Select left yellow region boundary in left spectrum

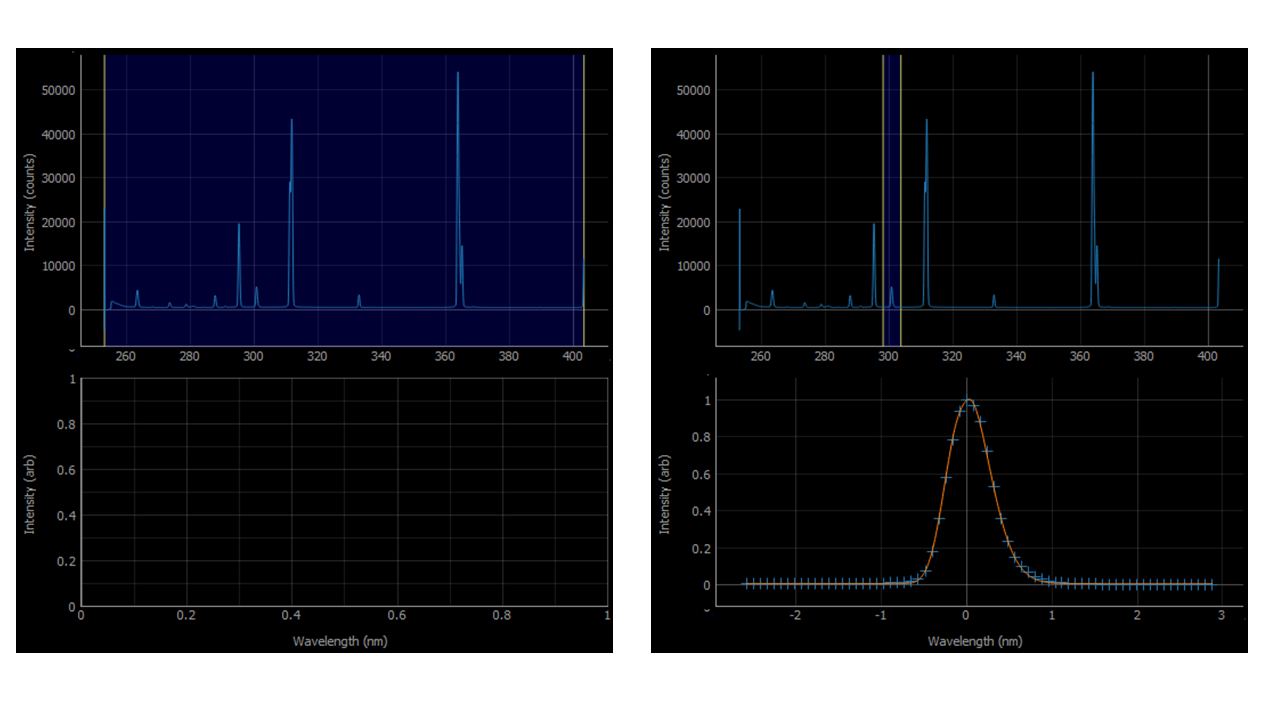104,200
